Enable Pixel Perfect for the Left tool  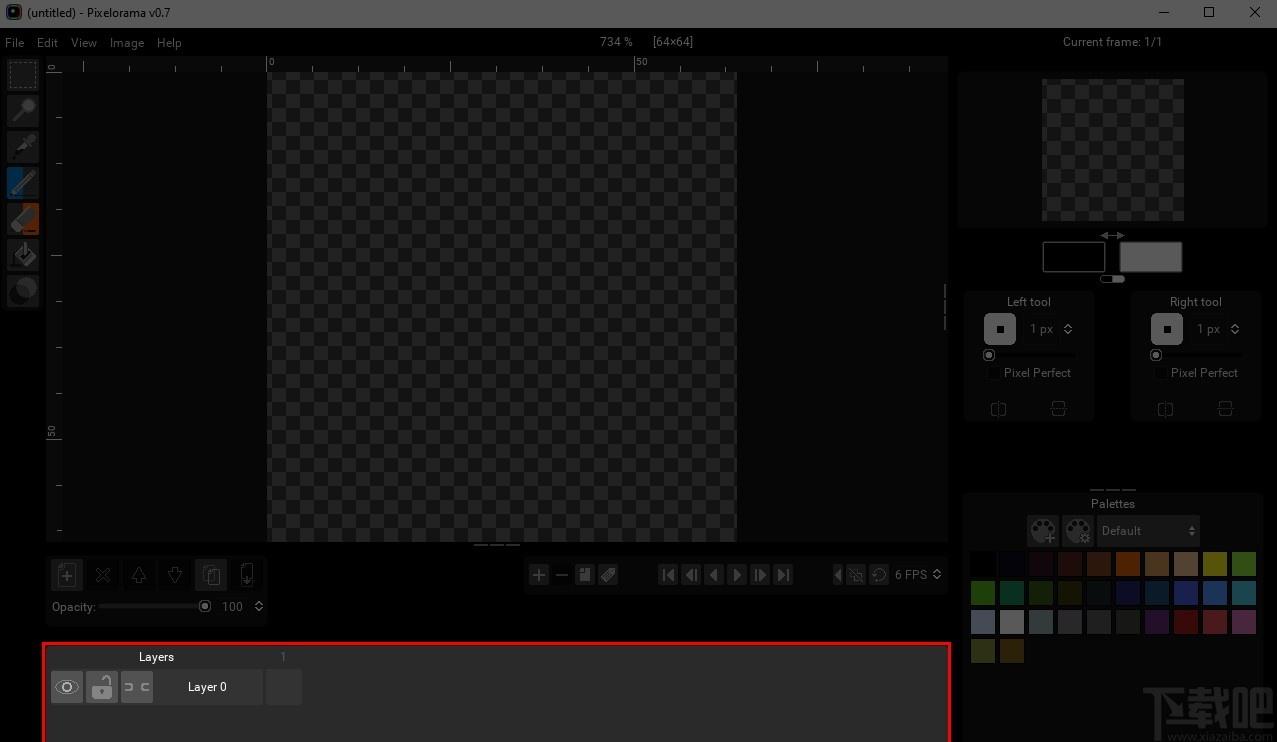994,373
